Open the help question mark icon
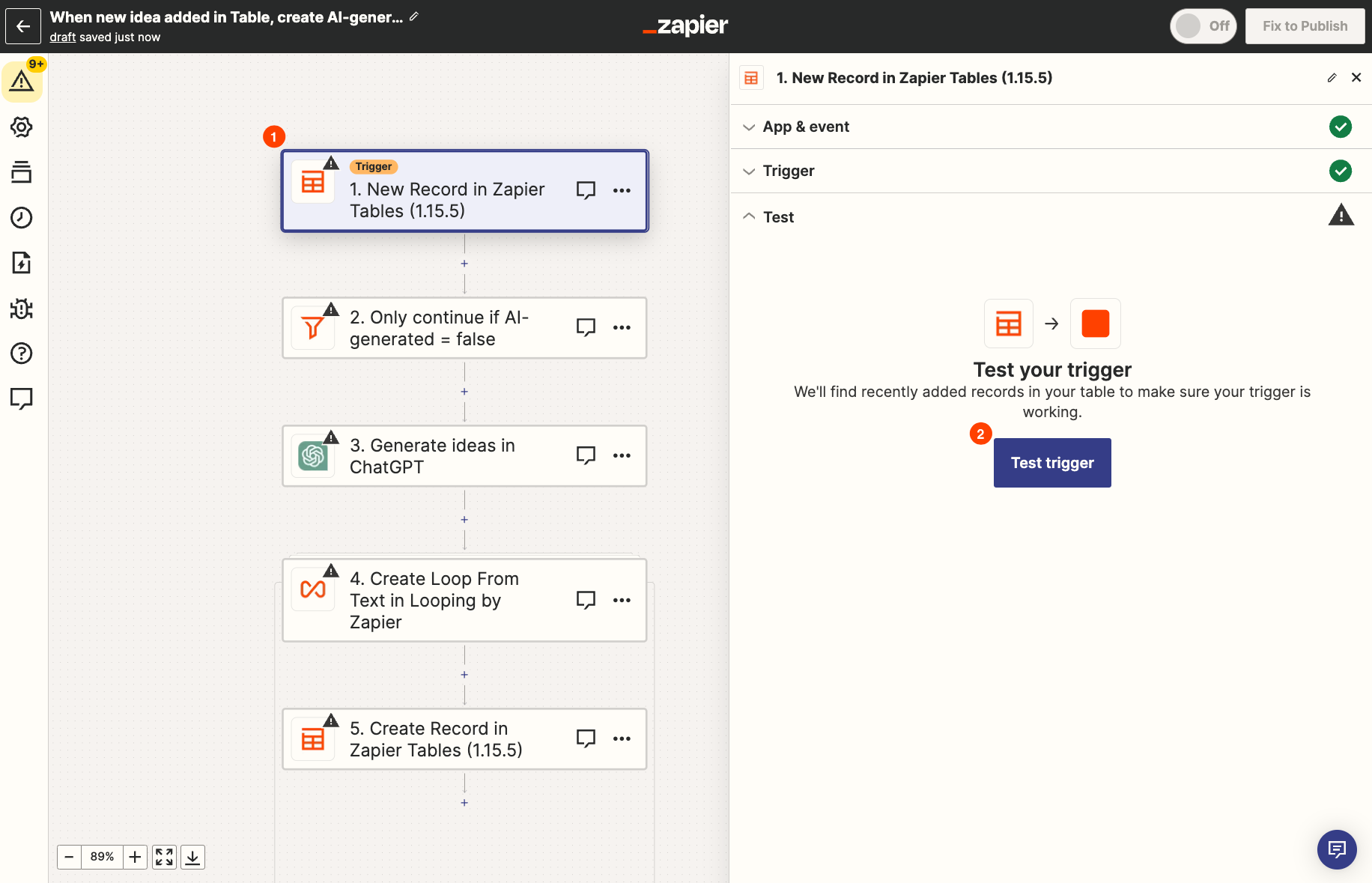 22,353
